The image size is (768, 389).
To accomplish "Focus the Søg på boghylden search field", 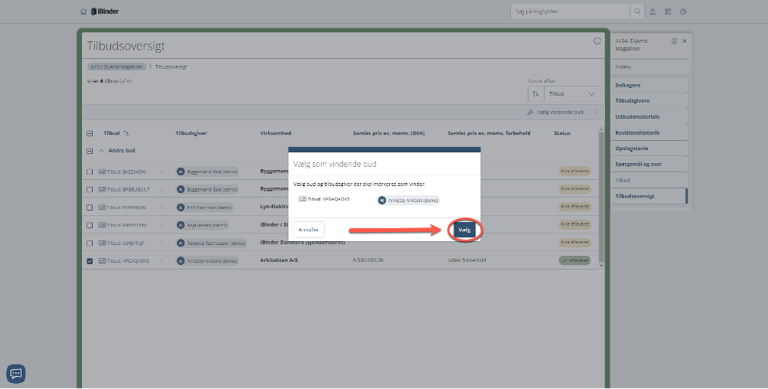I will (x=570, y=11).
